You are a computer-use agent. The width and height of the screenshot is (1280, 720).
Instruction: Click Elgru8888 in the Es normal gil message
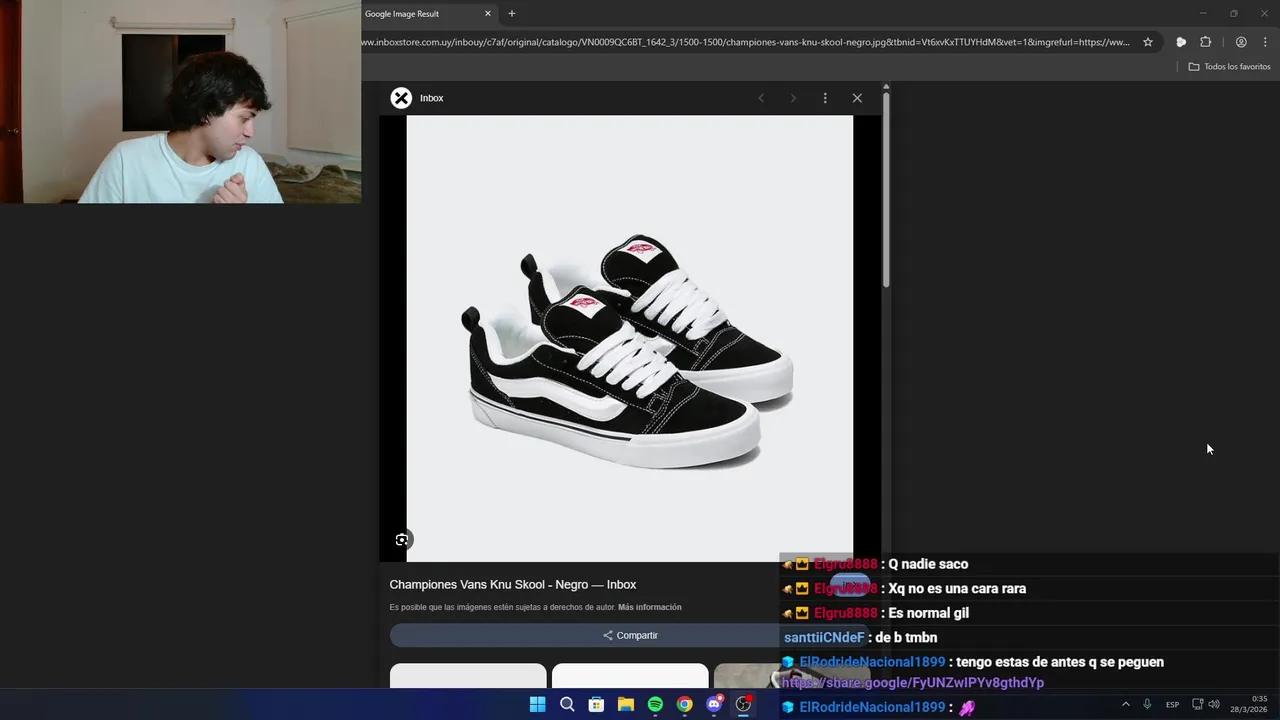pyautogui.click(x=845, y=613)
